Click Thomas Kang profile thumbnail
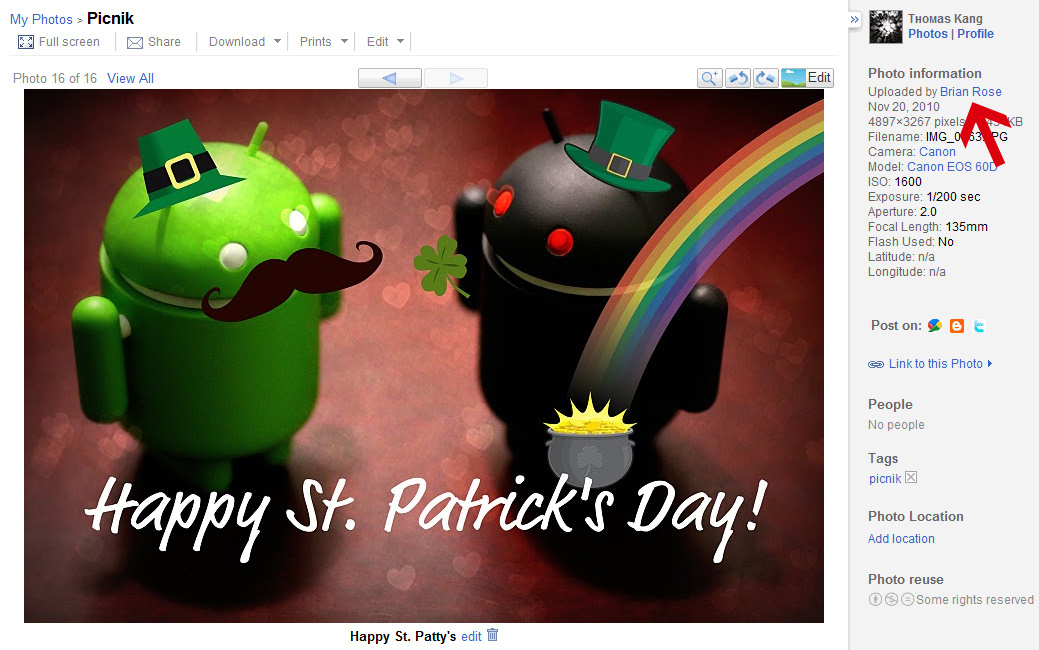 click(885, 27)
